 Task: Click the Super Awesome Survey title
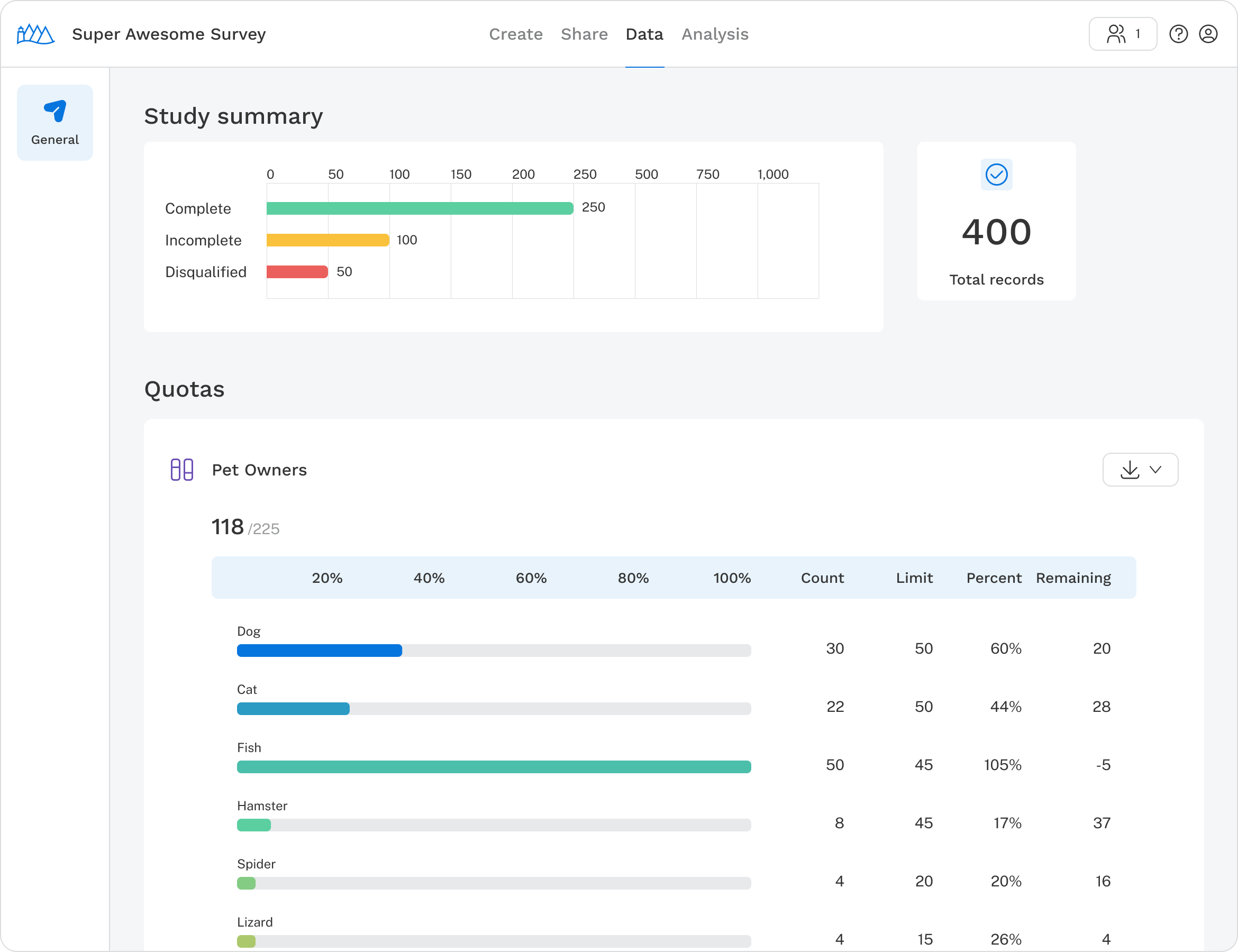click(169, 34)
